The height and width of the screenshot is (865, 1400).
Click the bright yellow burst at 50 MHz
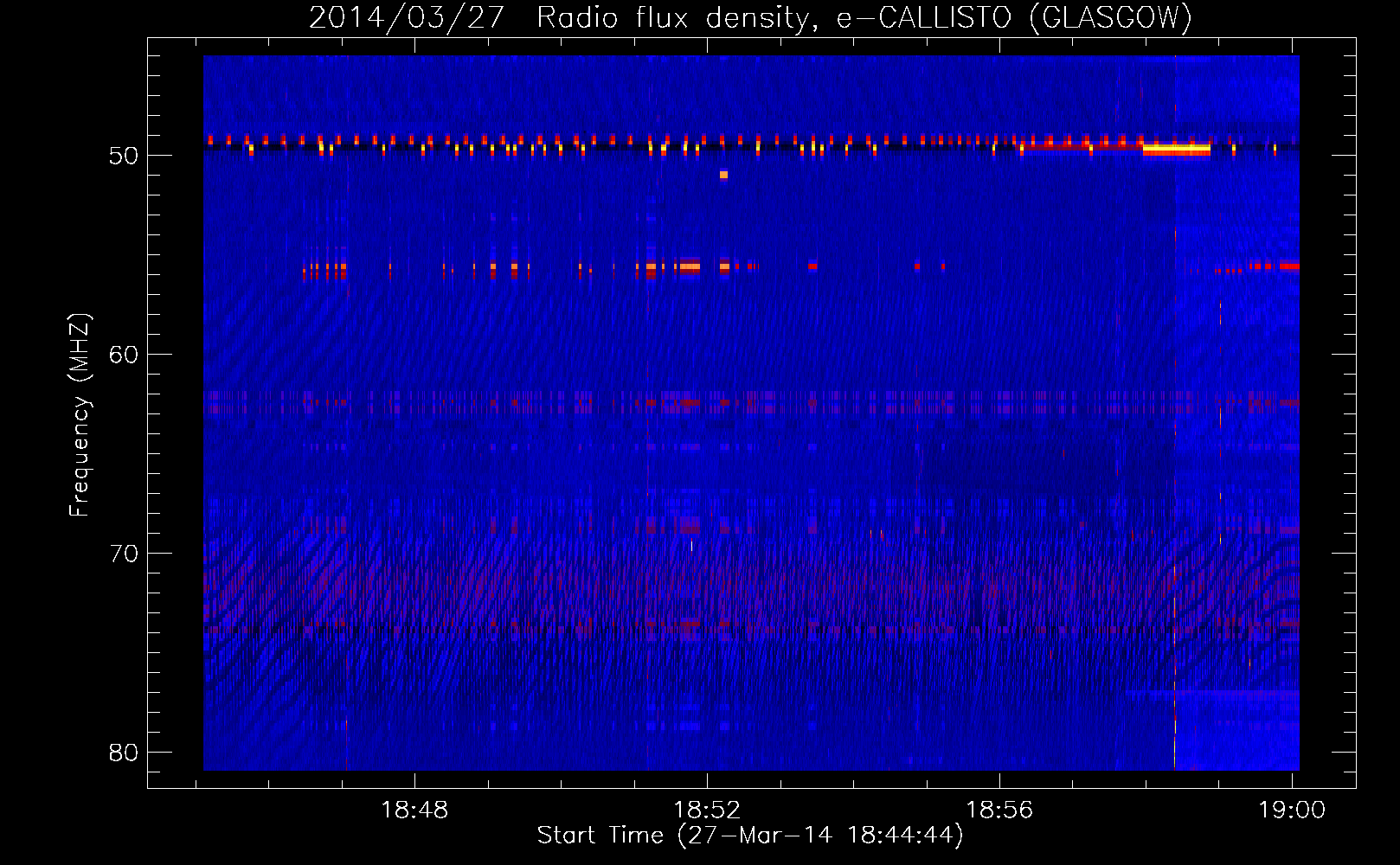(x=1176, y=150)
